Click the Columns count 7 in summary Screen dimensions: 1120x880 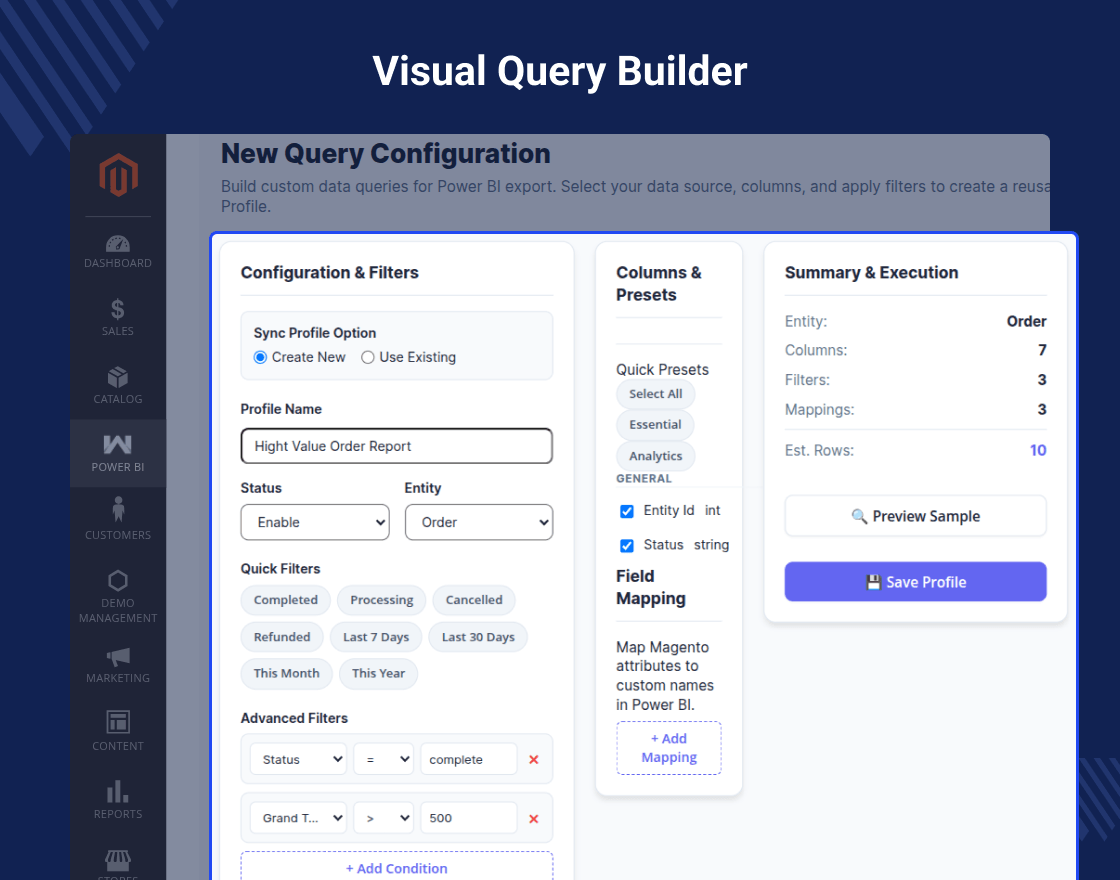[x=1042, y=350]
